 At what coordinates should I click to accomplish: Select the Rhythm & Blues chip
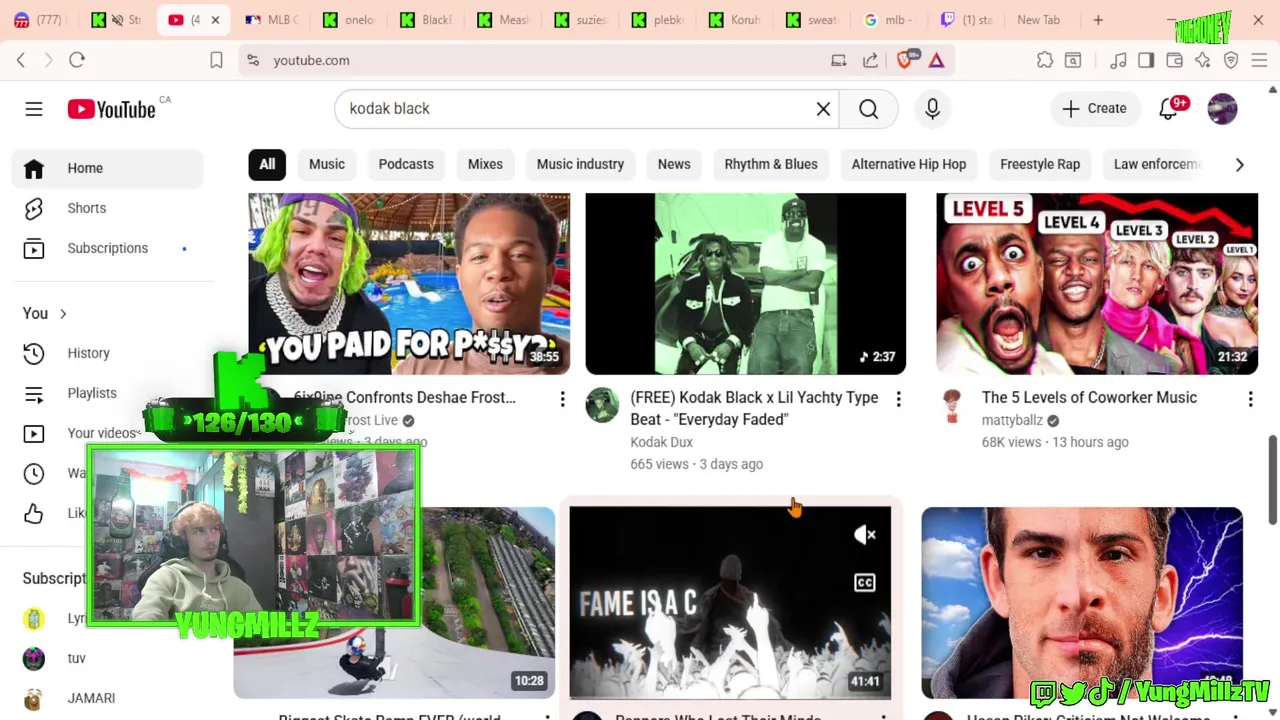click(771, 164)
